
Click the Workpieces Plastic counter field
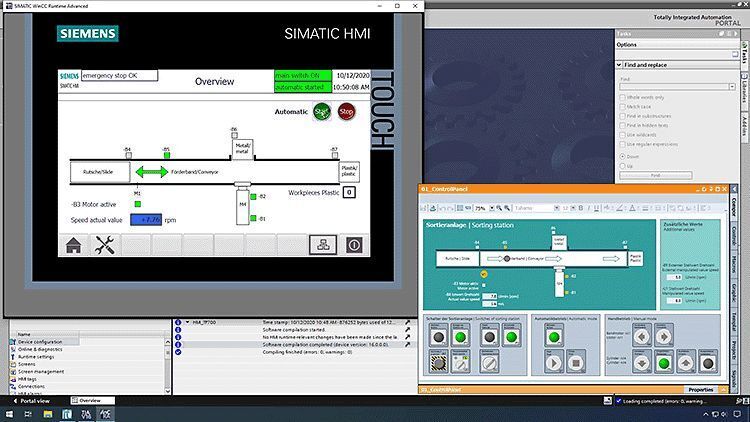tap(349, 192)
